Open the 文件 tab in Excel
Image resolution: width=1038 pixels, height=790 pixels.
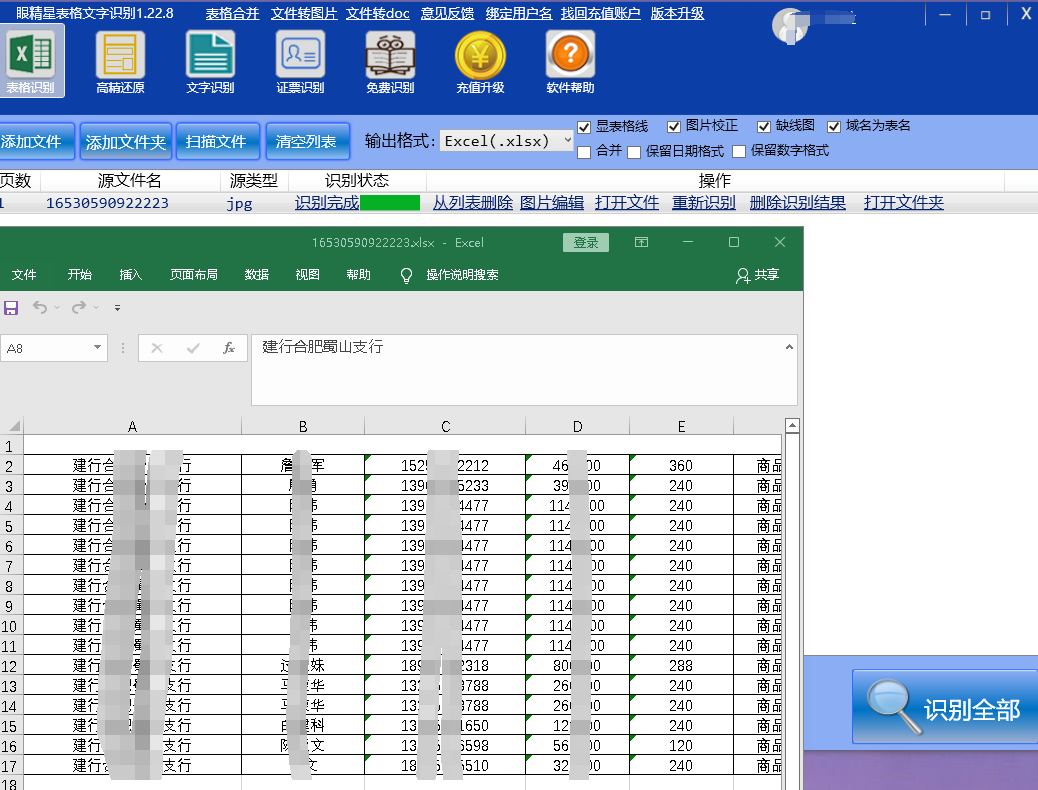(x=24, y=275)
